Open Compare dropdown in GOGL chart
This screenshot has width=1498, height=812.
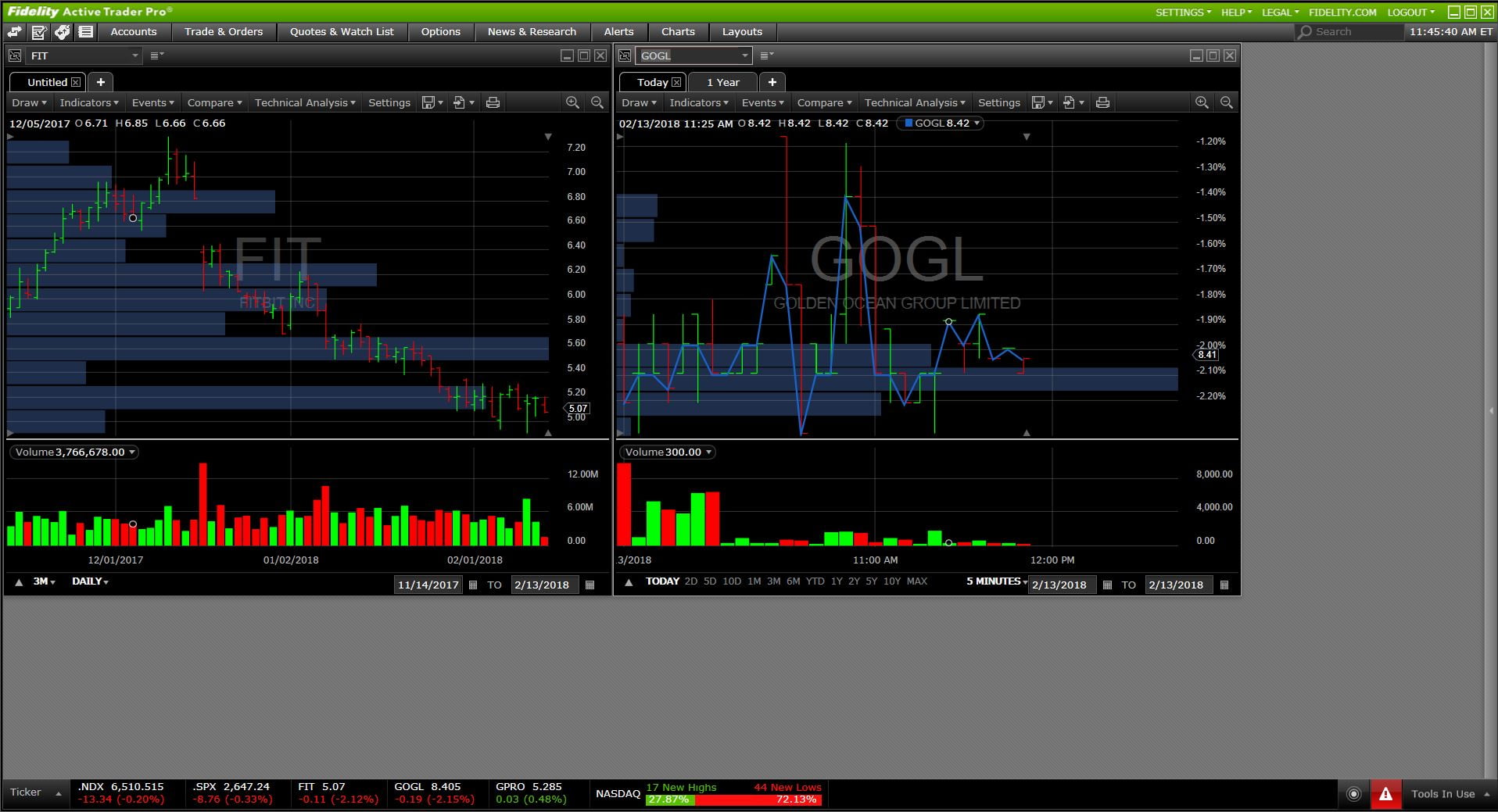(x=824, y=102)
